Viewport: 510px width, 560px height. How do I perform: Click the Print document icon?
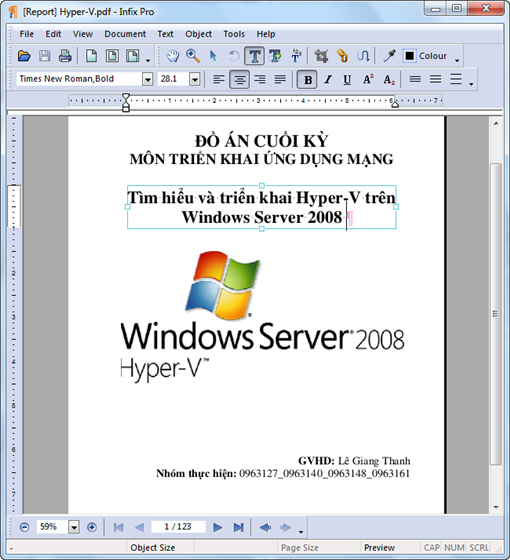click(x=65, y=56)
